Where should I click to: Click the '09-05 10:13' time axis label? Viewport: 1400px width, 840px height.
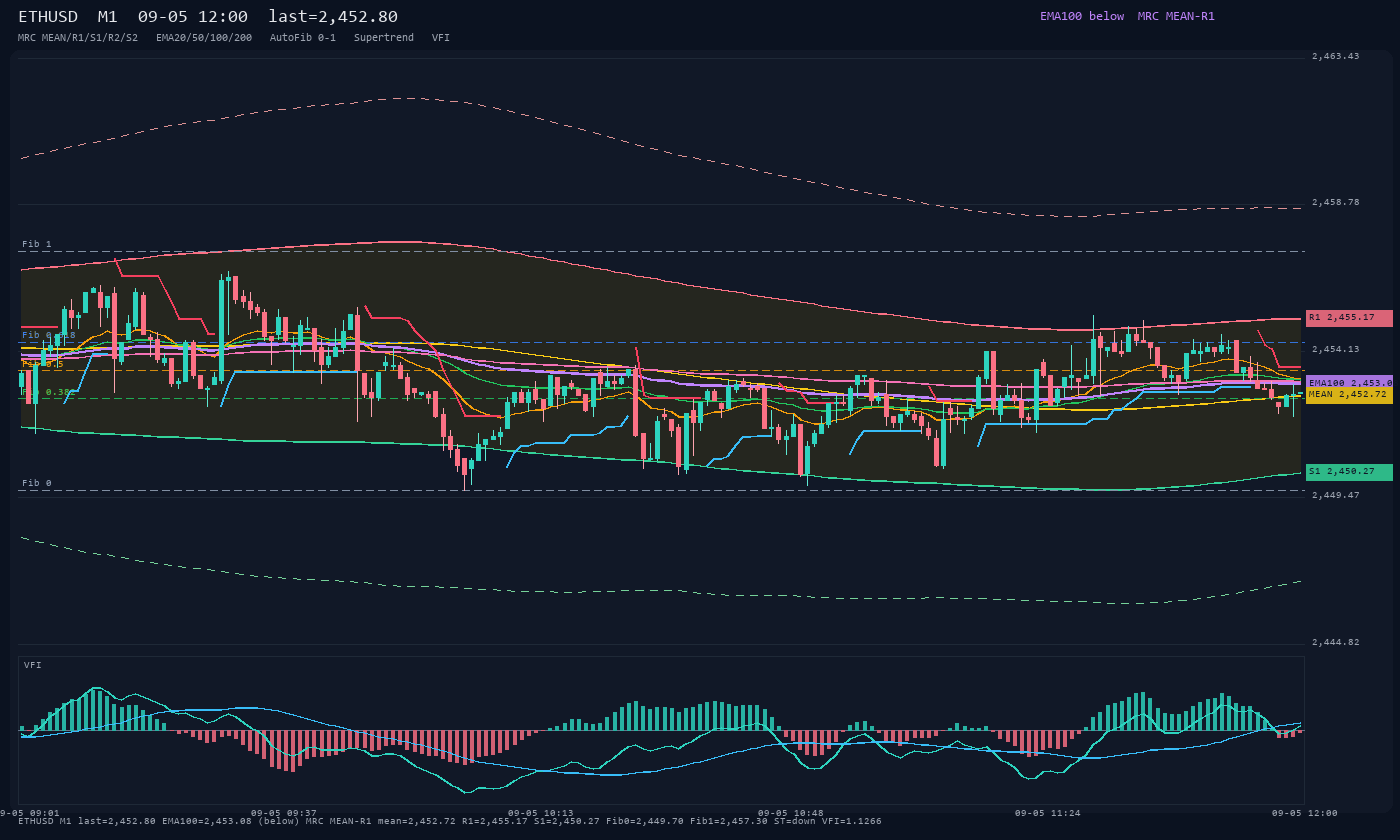click(541, 813)
